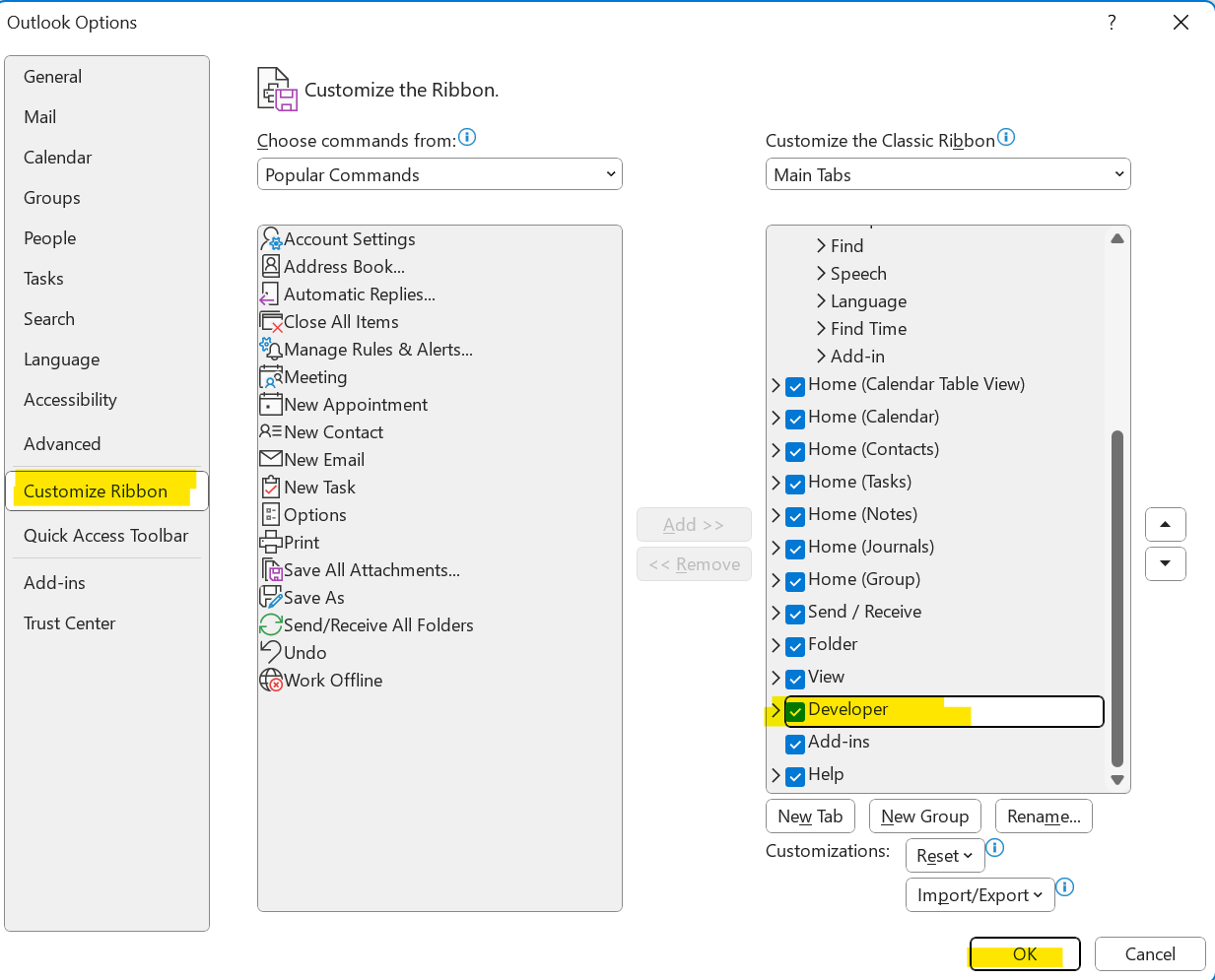The height and width of the screenshot is (980, 1215).
Task: Click the Manage Rules & Alerts icon
Action: [271, 349]
